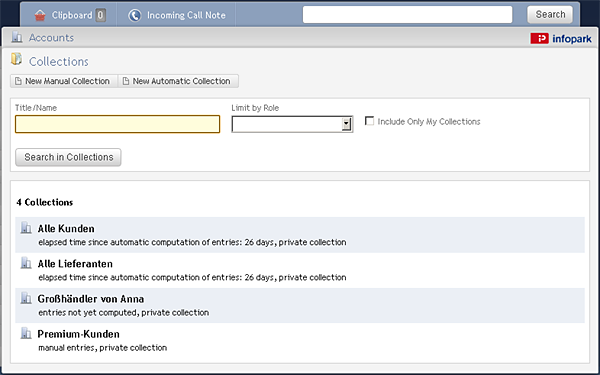The width and height of the screenshot is (600, 375).
Task: Click the icon beside Premium-Kunden
Action: point(26,333)
